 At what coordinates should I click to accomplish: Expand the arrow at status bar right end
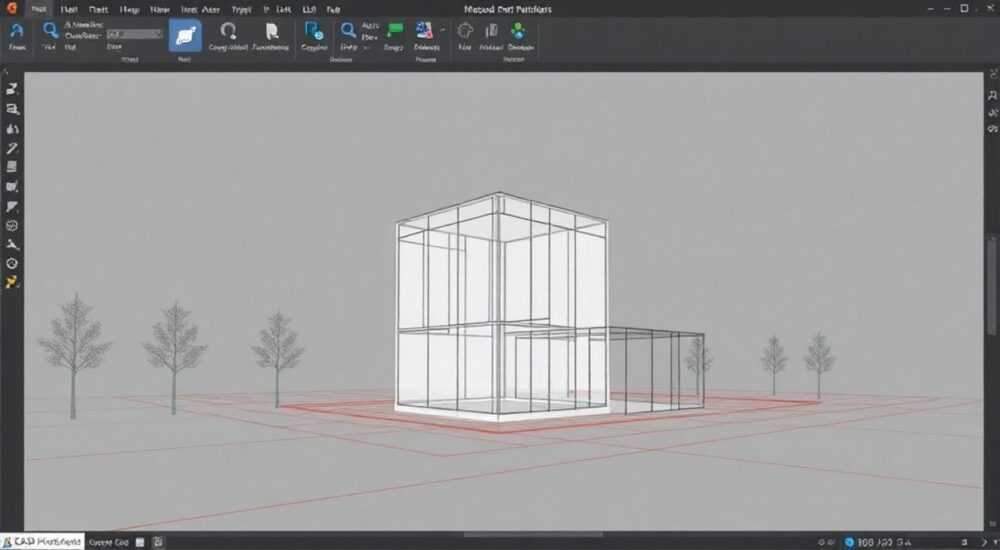coord(983,542)
